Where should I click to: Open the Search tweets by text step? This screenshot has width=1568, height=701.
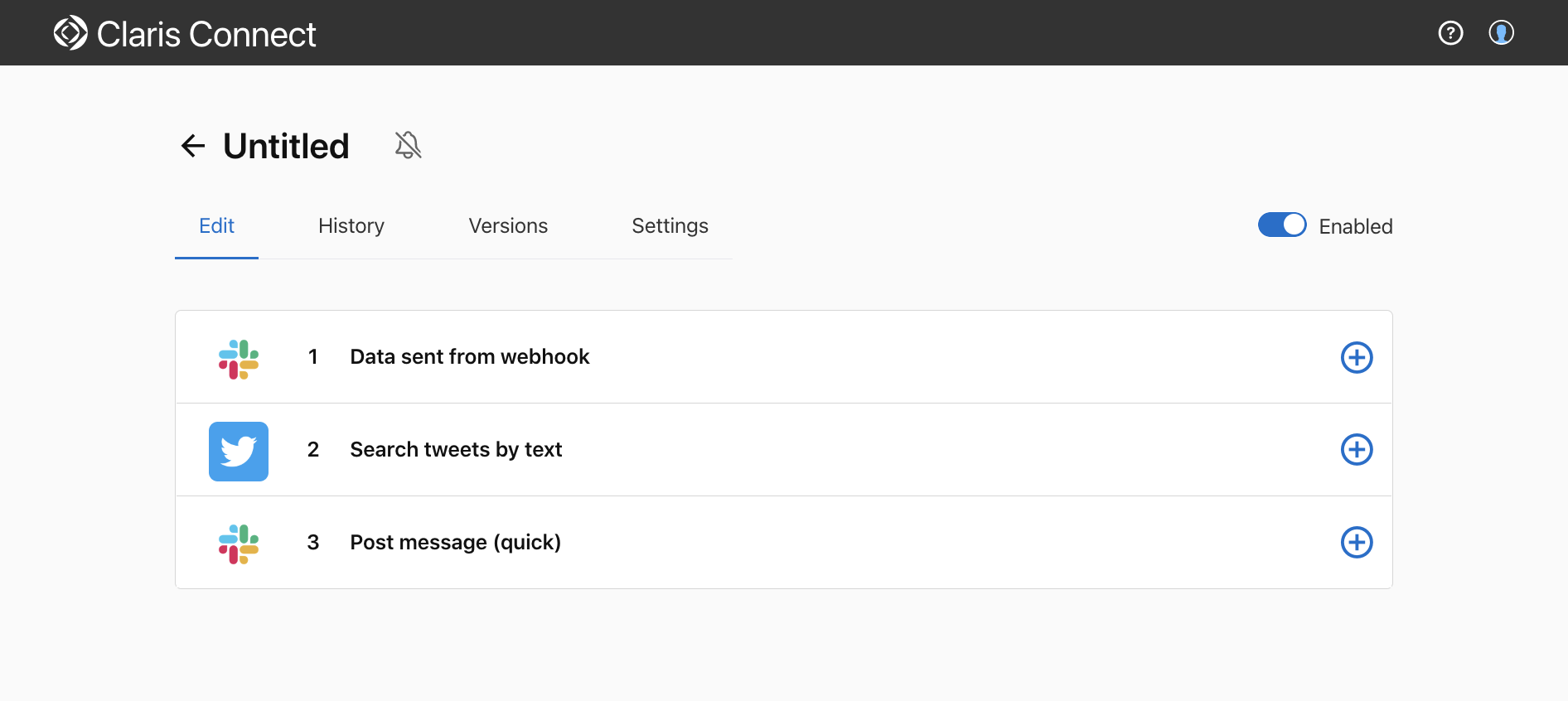point(456,450)
